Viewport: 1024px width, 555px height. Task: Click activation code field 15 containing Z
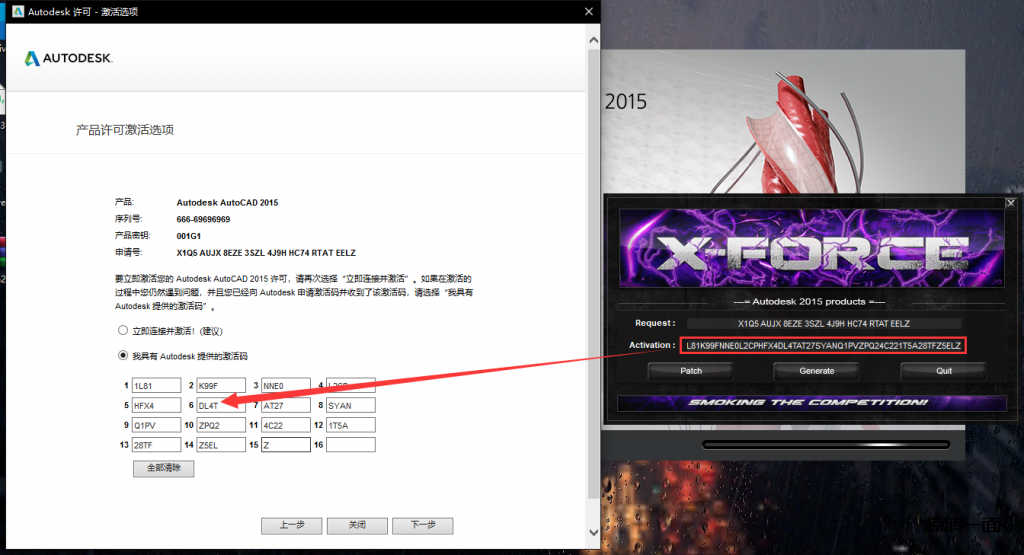pyautogui.click(x=285, y=444)
